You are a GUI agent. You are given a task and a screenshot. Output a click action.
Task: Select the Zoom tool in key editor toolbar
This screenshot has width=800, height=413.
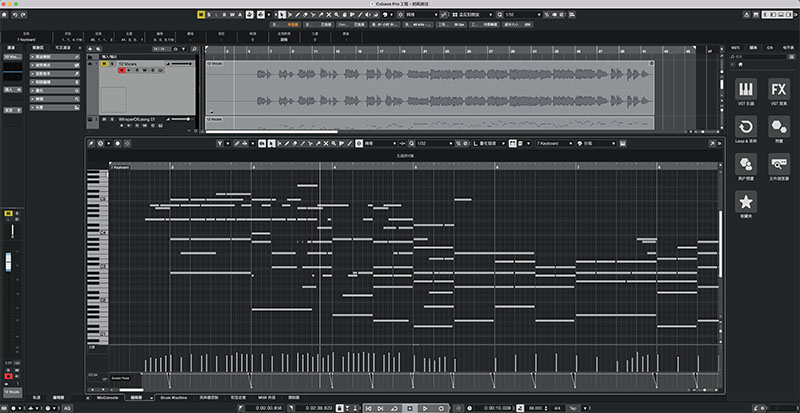(x=334, y=143)
